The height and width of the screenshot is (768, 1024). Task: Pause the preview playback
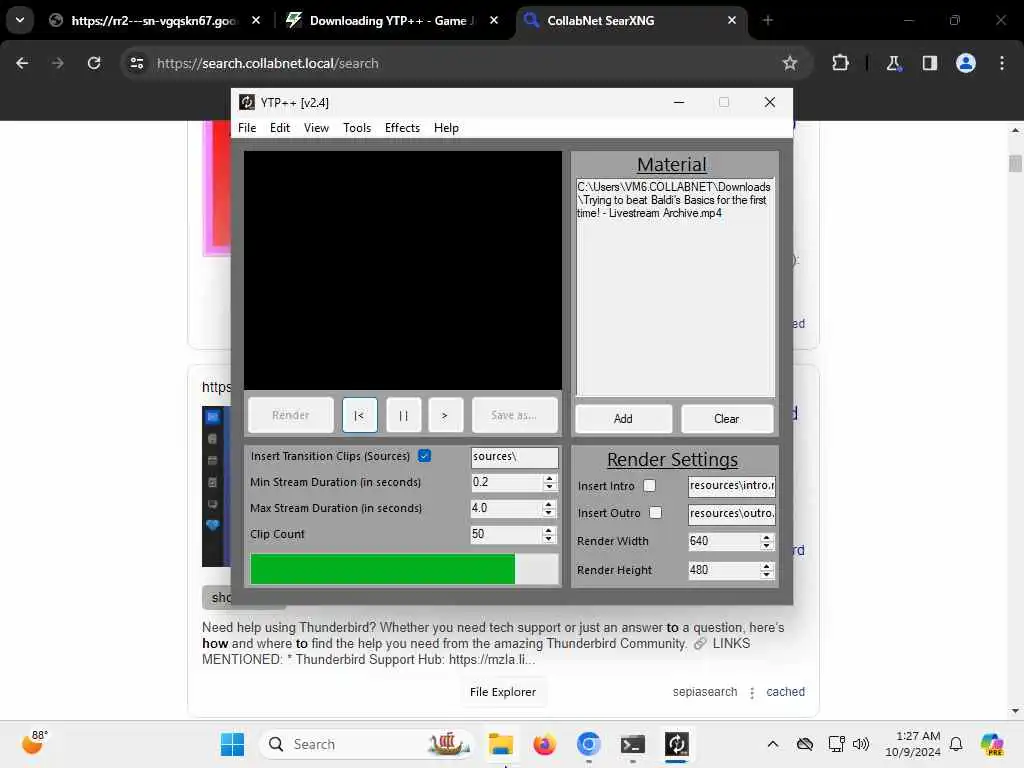point(403,415)
